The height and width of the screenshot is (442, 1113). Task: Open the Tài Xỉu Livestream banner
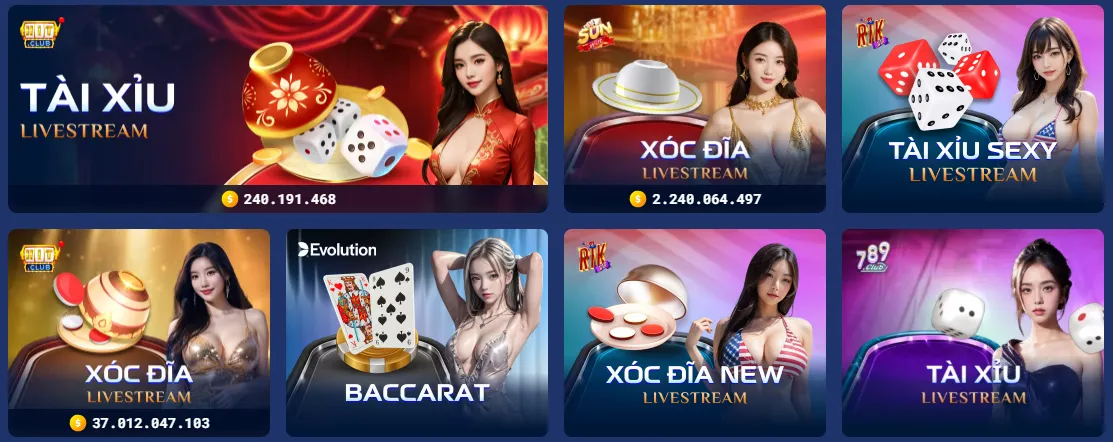coord(278,109)
